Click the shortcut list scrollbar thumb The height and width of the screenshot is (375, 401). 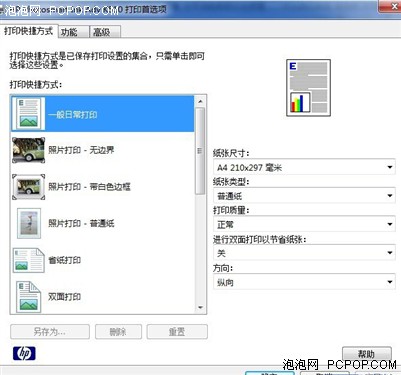[200, 151]
